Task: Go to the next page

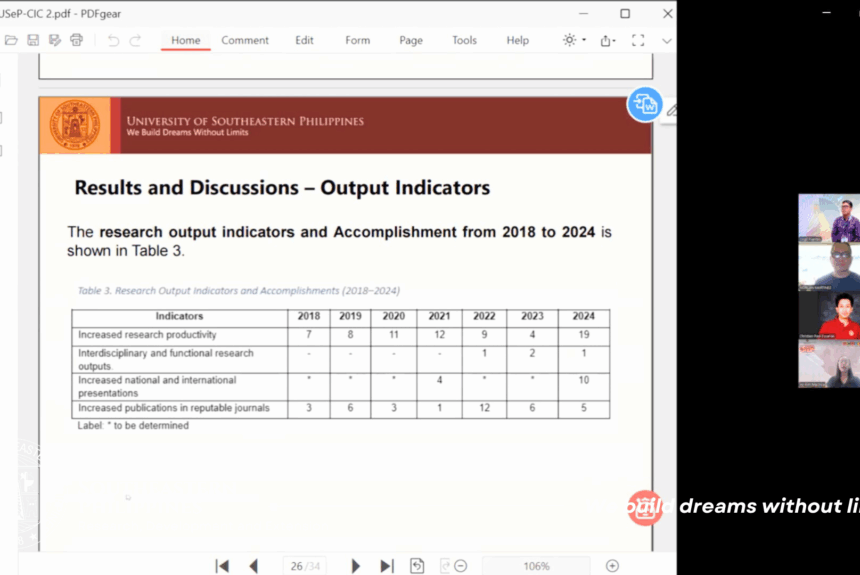Action: [355, 566]
